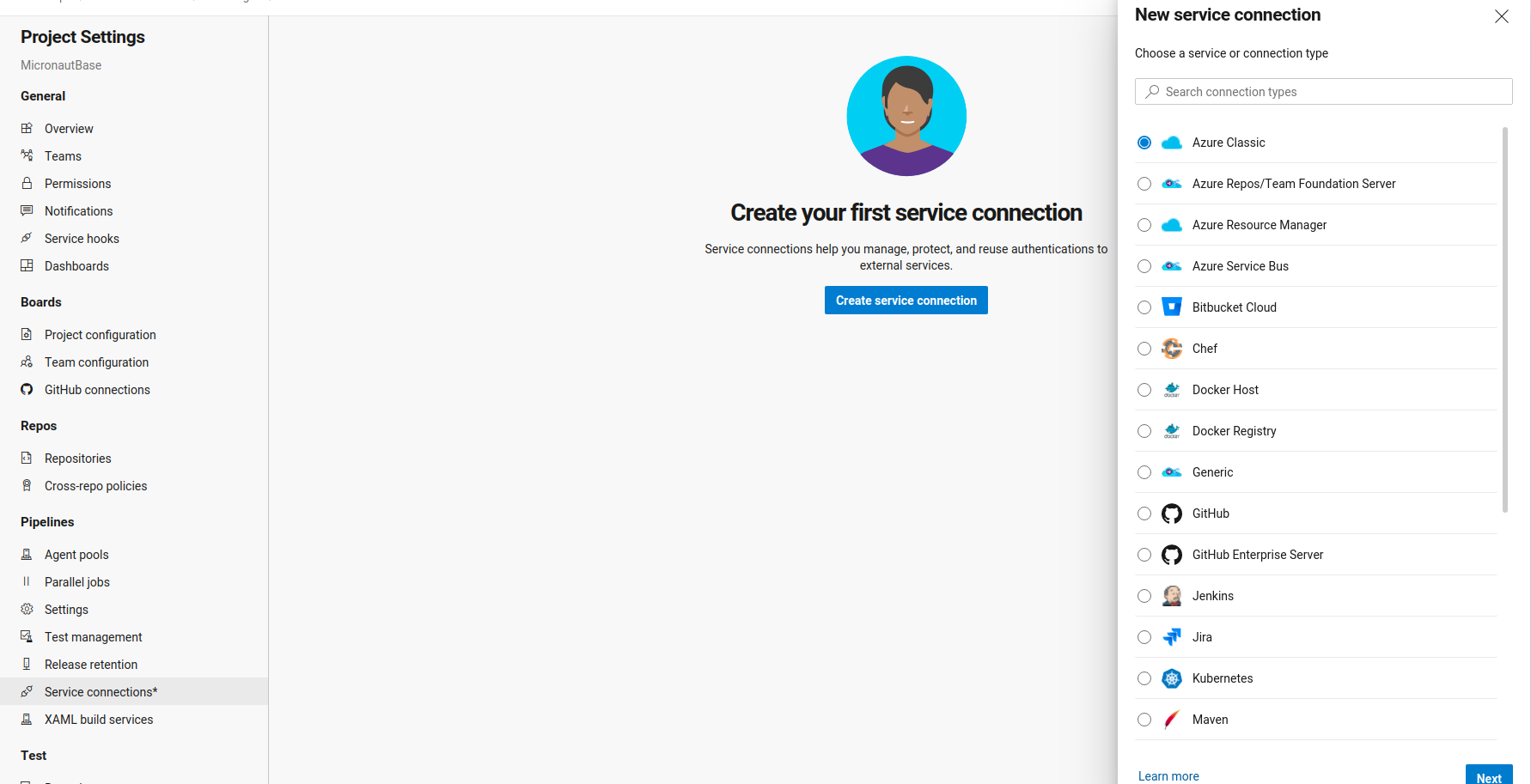Open Project configuration under Boards

pos(134,334)
